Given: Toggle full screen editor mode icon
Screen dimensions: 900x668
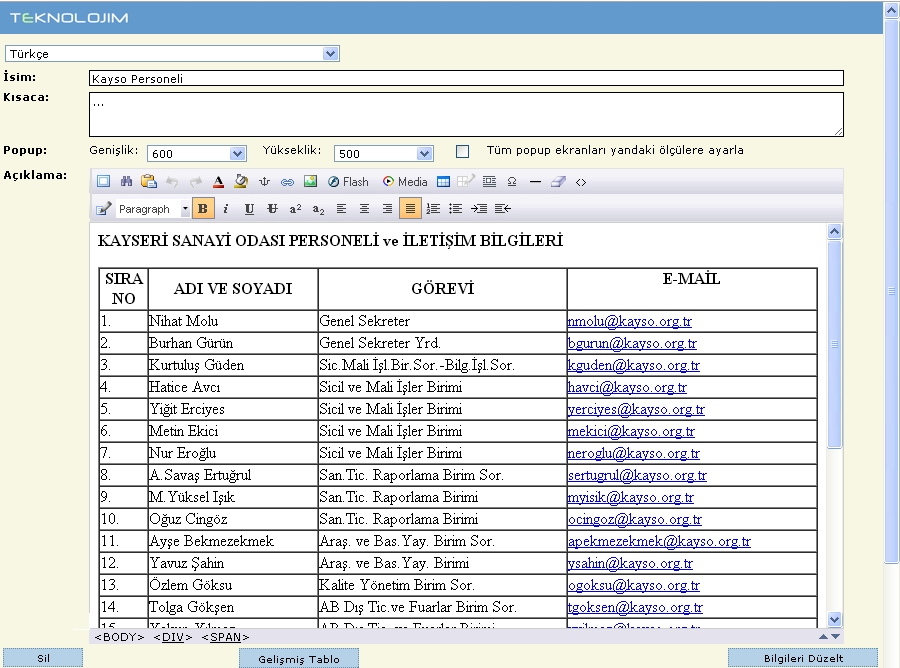Looking at the screenshot, I should 103,182.
